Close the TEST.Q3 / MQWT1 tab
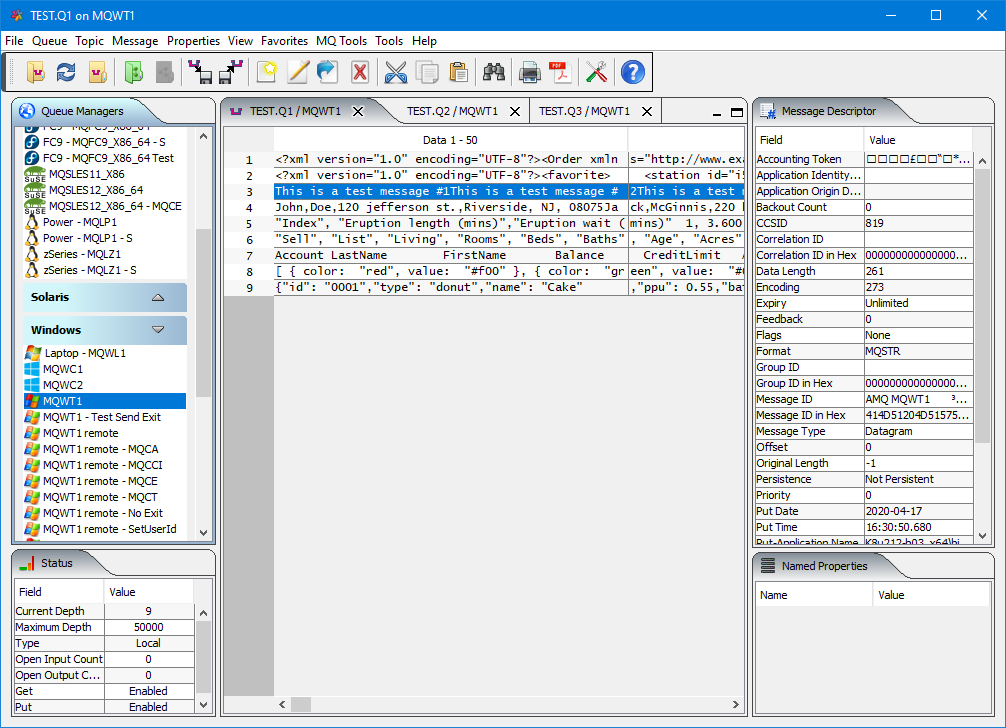Viewport: 1006px width, 728px height. click(647, 112)
